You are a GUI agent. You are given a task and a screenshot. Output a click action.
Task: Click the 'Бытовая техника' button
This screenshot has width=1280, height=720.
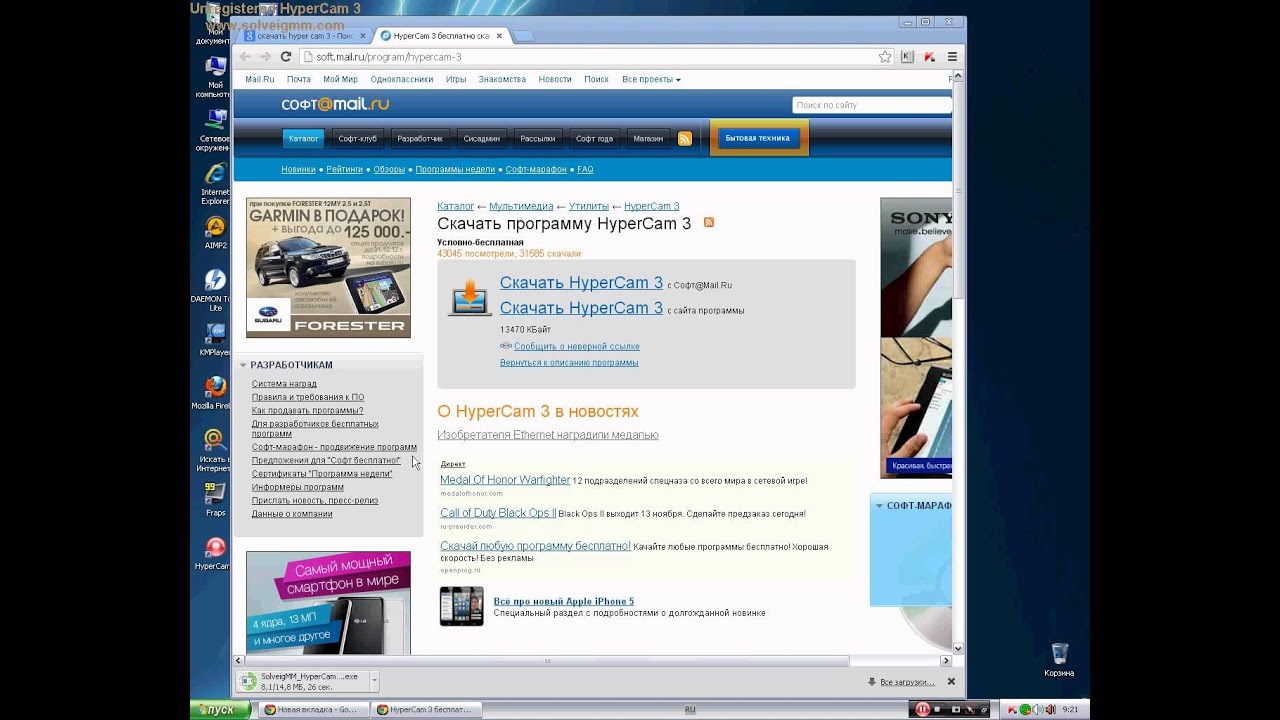point(757,138)
